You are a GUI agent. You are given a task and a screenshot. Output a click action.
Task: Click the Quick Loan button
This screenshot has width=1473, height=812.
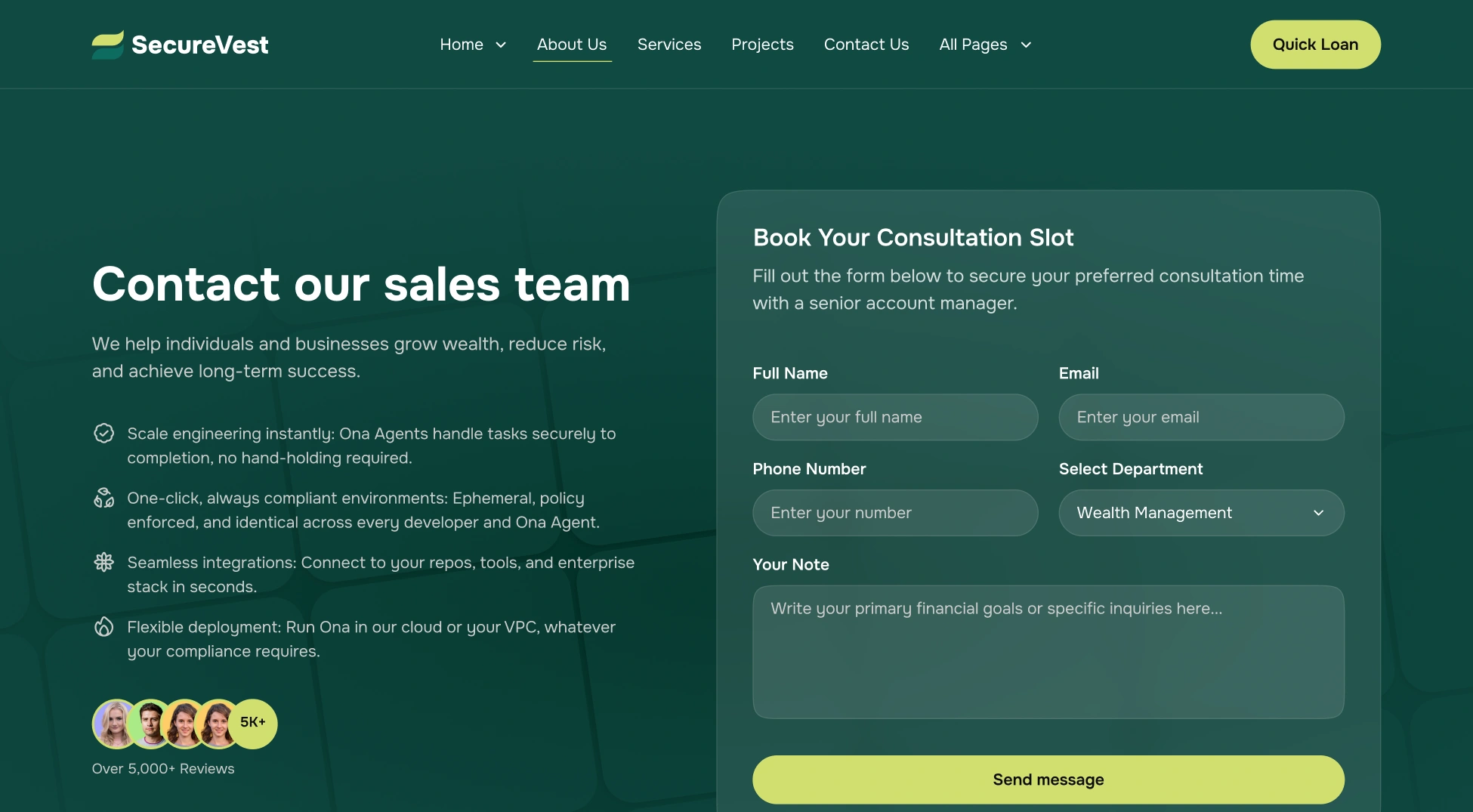pos(1315,45)
